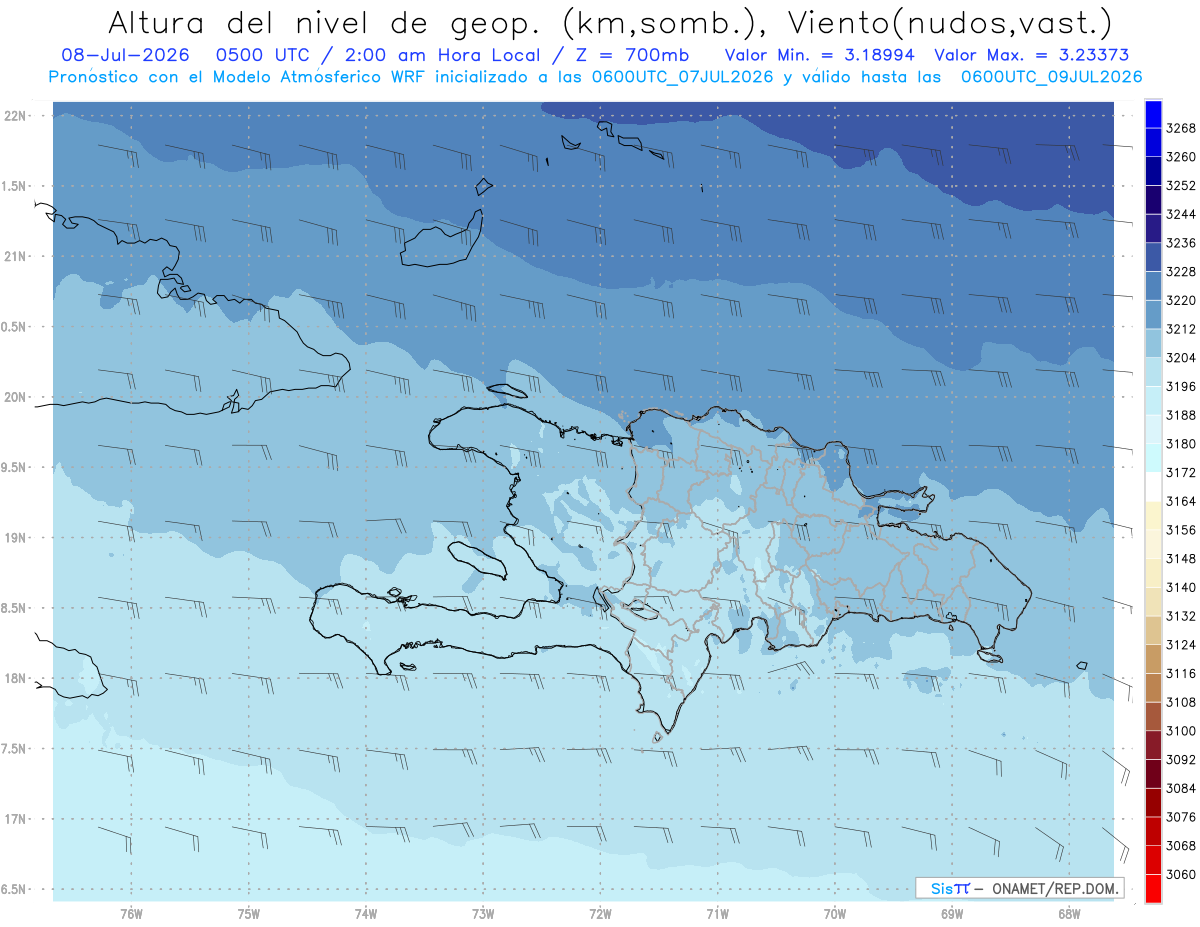Click the '3148' legend value
1200x927 pixels.
point(1181,559)
